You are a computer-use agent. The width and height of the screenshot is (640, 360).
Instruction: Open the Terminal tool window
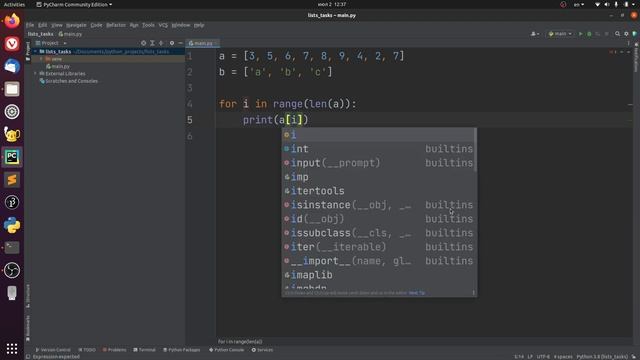[x=144, y=350]
